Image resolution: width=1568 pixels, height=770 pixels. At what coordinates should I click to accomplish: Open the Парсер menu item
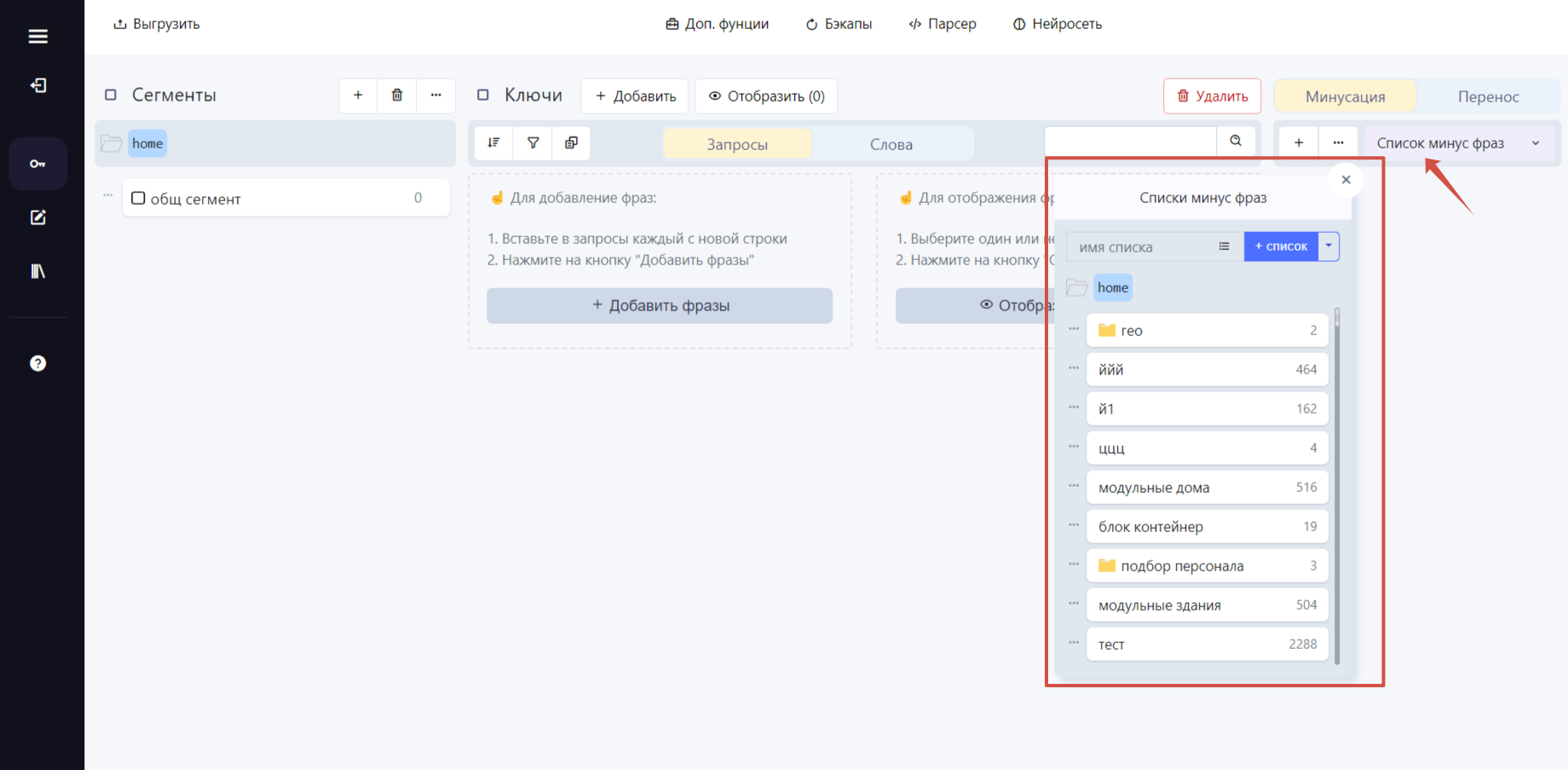(x=943, y=24)
